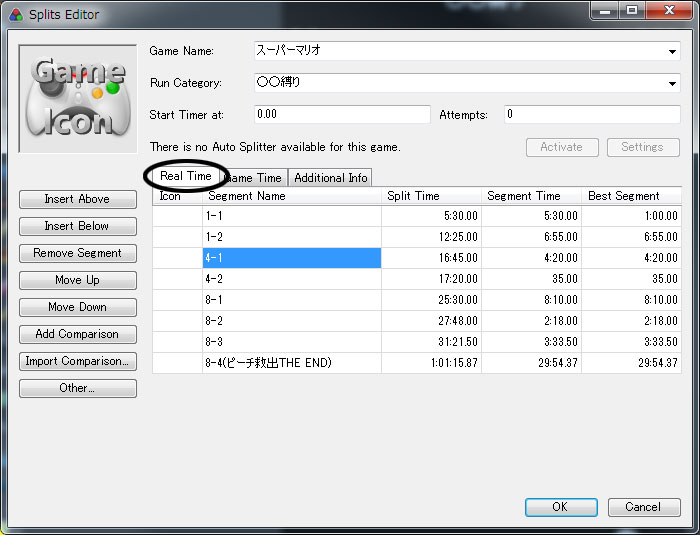Screen dimensions: 700x535
Task: Open the Import Comparison dialog
Action: [78, 362]
